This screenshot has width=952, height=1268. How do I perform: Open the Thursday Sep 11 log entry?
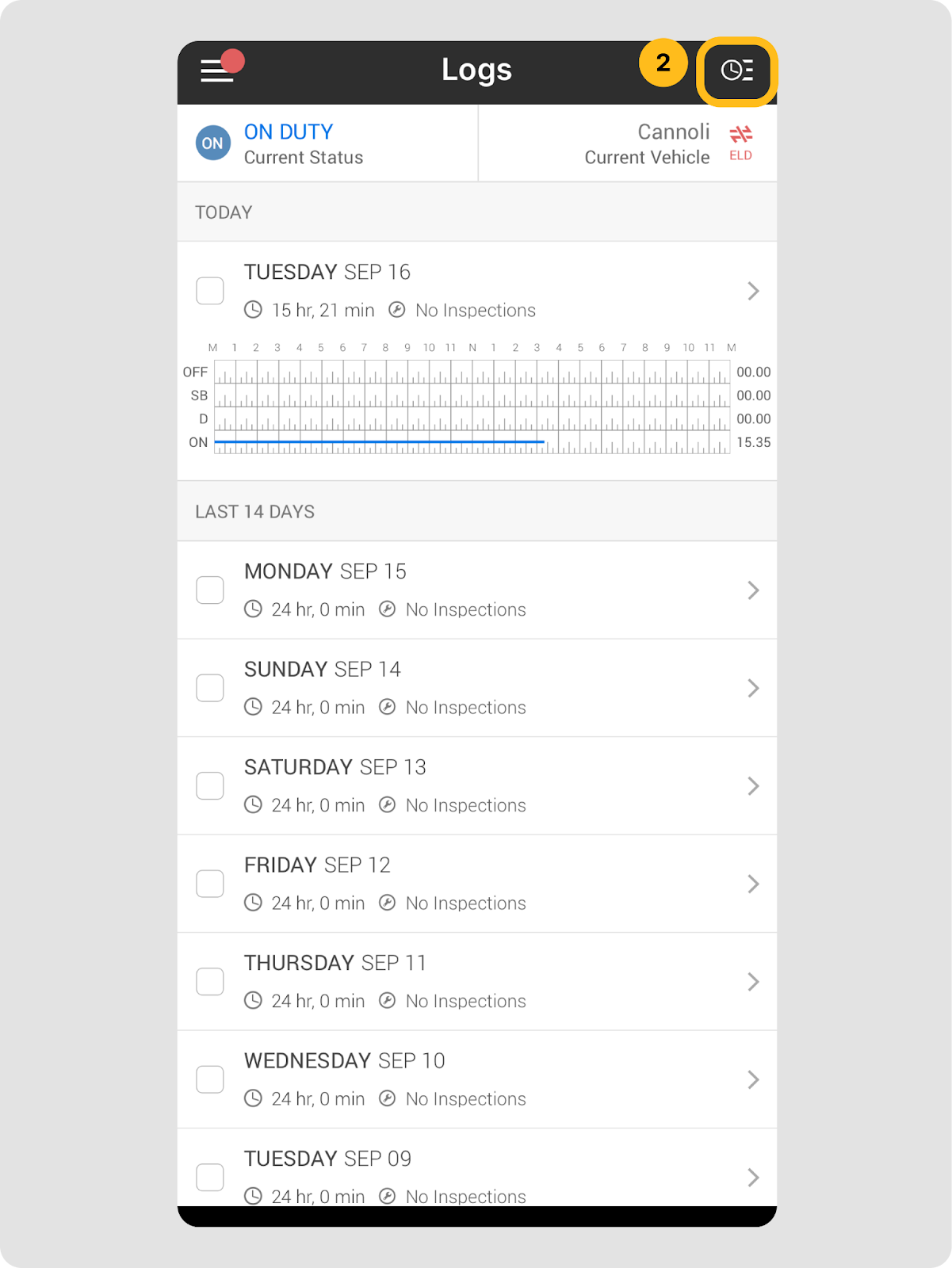476,981
